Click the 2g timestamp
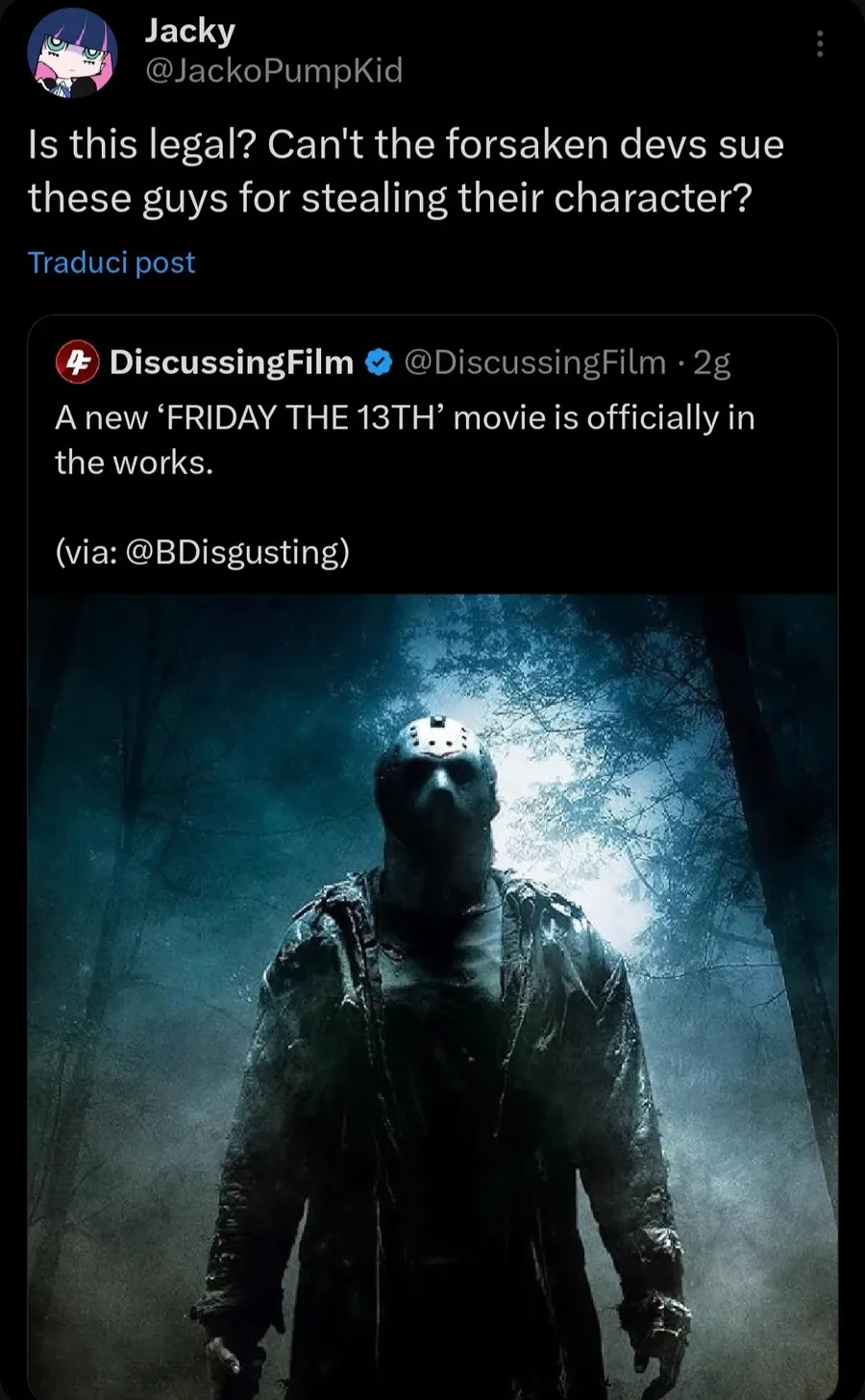The image size is (865, 1400). point(712,362)
